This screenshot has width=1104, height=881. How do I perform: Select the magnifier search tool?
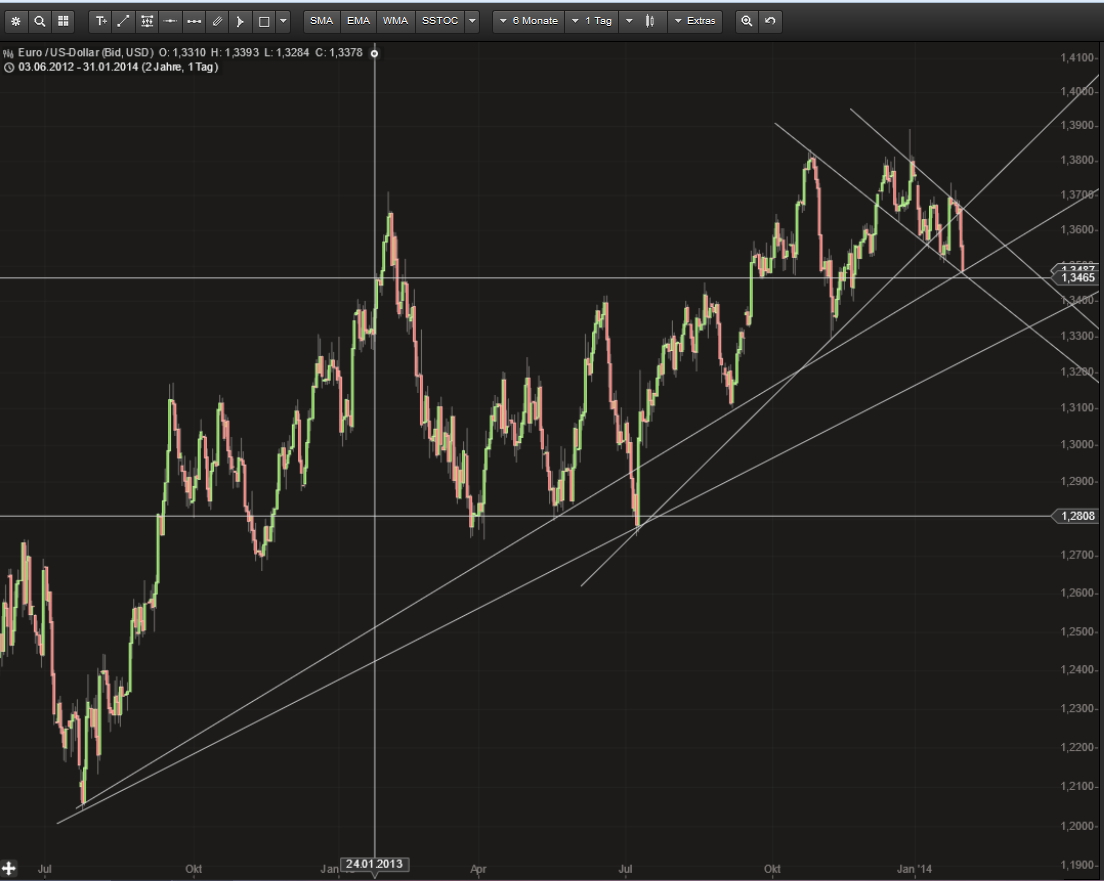[41, 20]
